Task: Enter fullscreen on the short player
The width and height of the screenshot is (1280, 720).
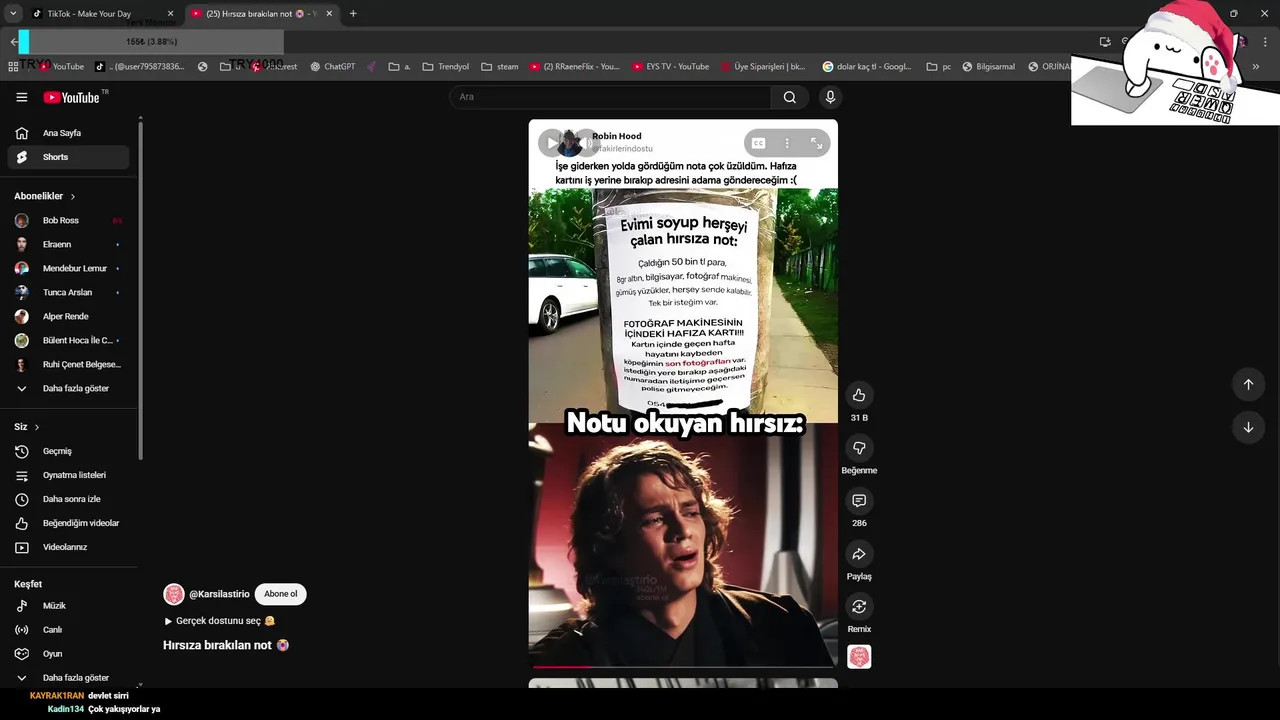Action: coord(816,143)
